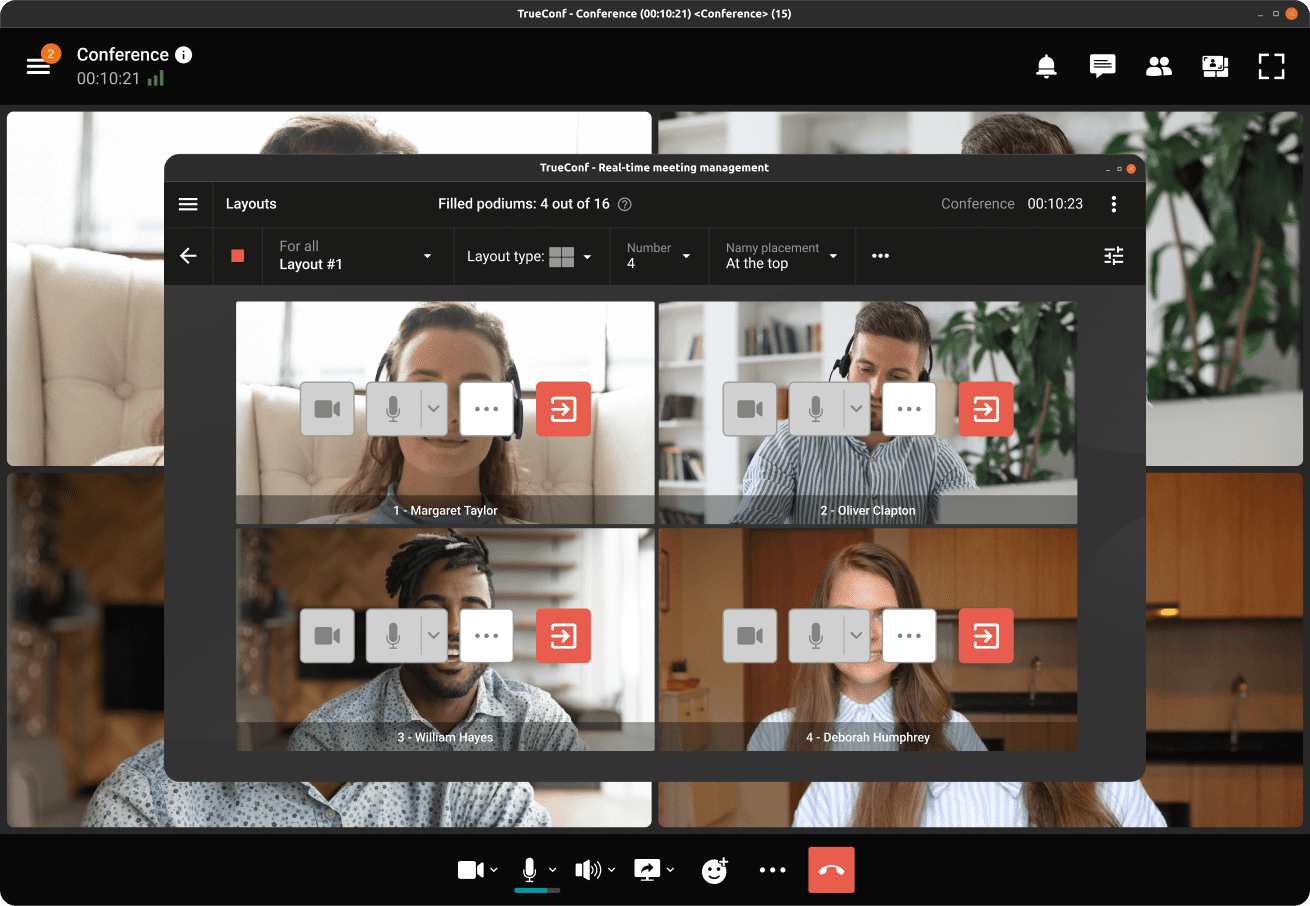Image resolution: width=1310 pixels, height=906 pixels.
Task: Click the conference info icon
Action: point(183,55)
